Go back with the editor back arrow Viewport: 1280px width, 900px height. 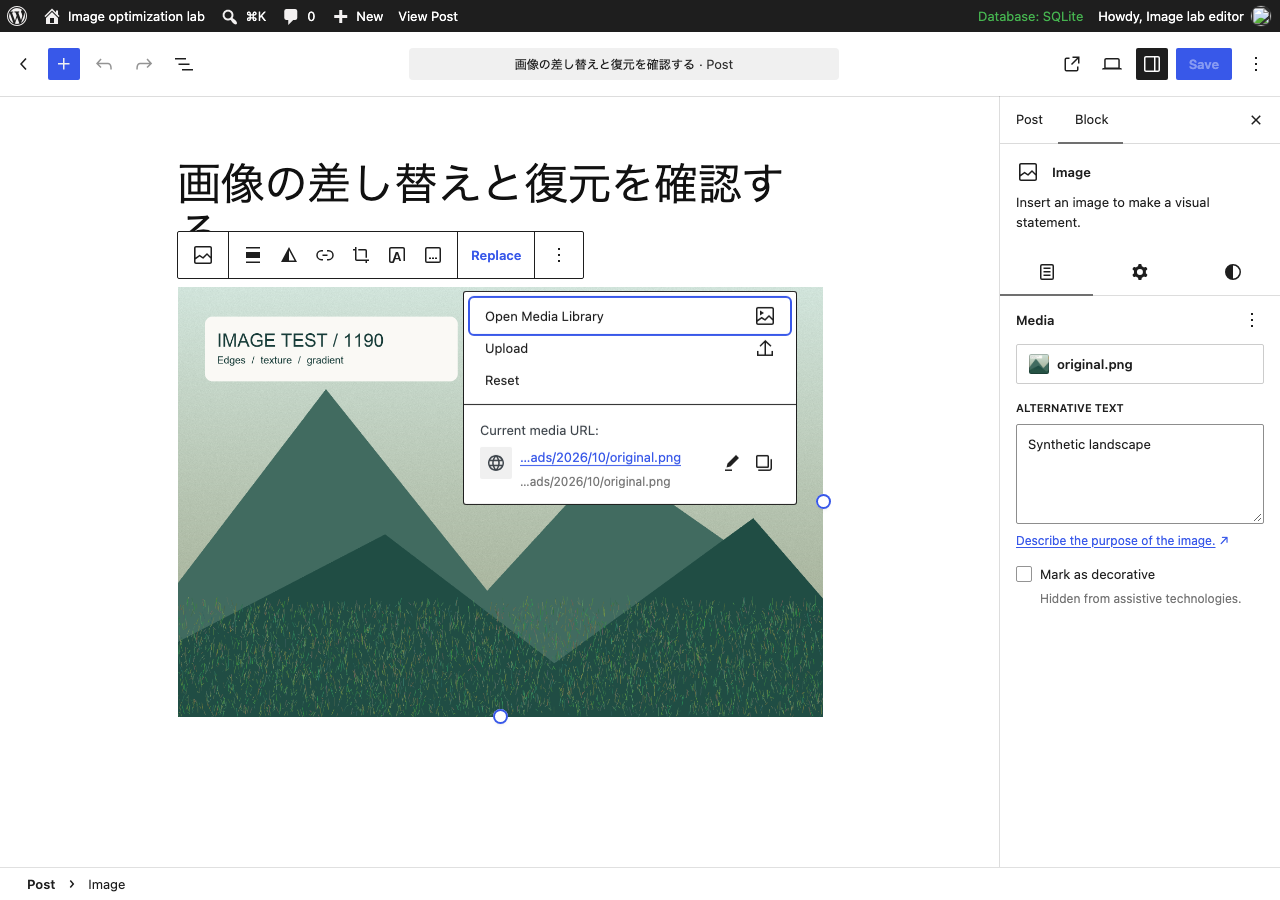[24, 64]
